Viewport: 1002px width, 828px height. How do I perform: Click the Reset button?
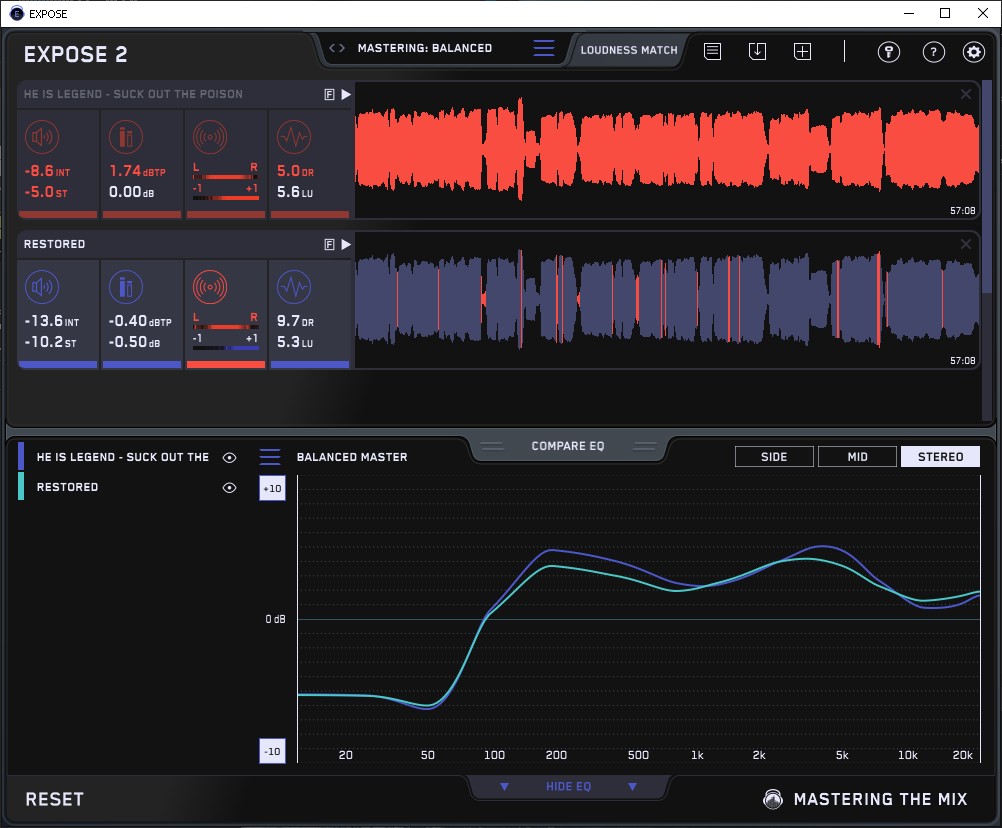(55, 799)
